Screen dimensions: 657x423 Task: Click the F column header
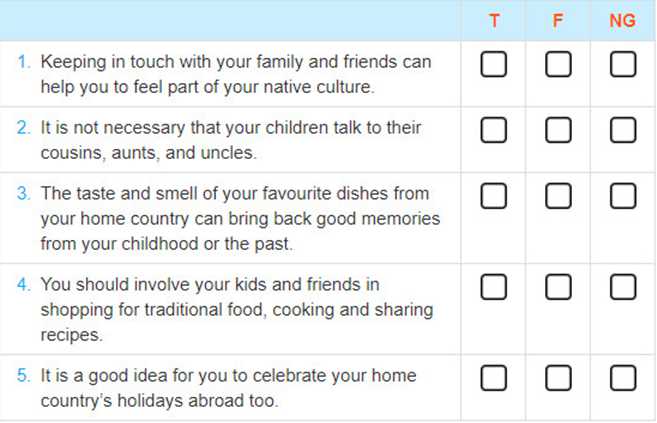click(558, 21)
